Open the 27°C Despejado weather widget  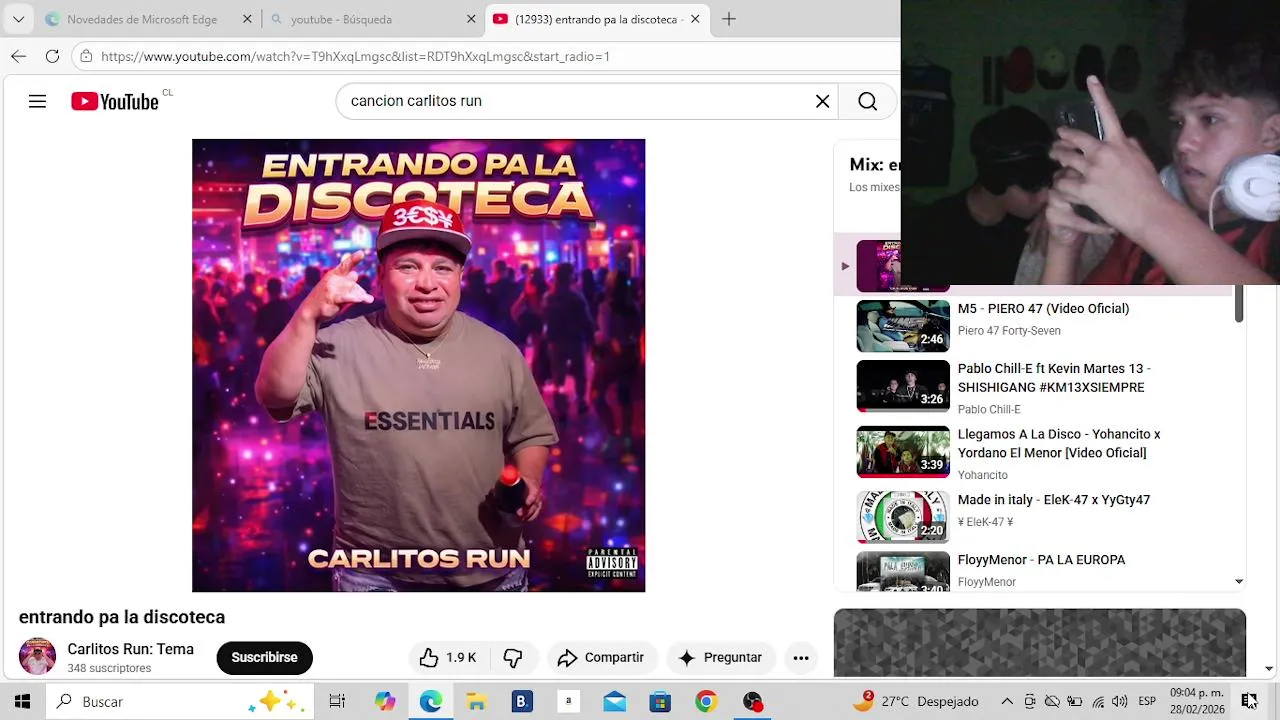point(915,702)
